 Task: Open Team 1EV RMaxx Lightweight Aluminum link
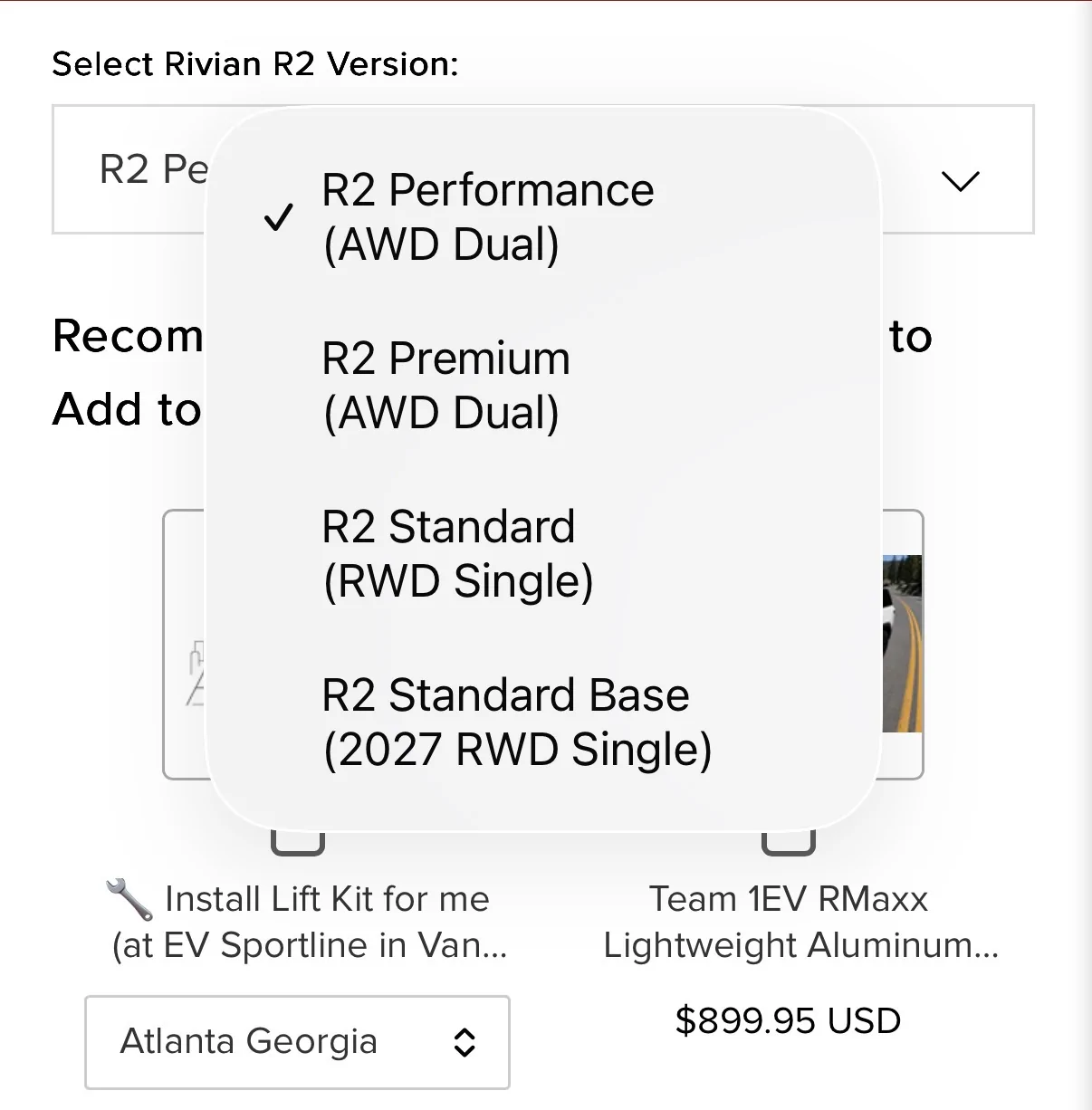pos(801,922)
